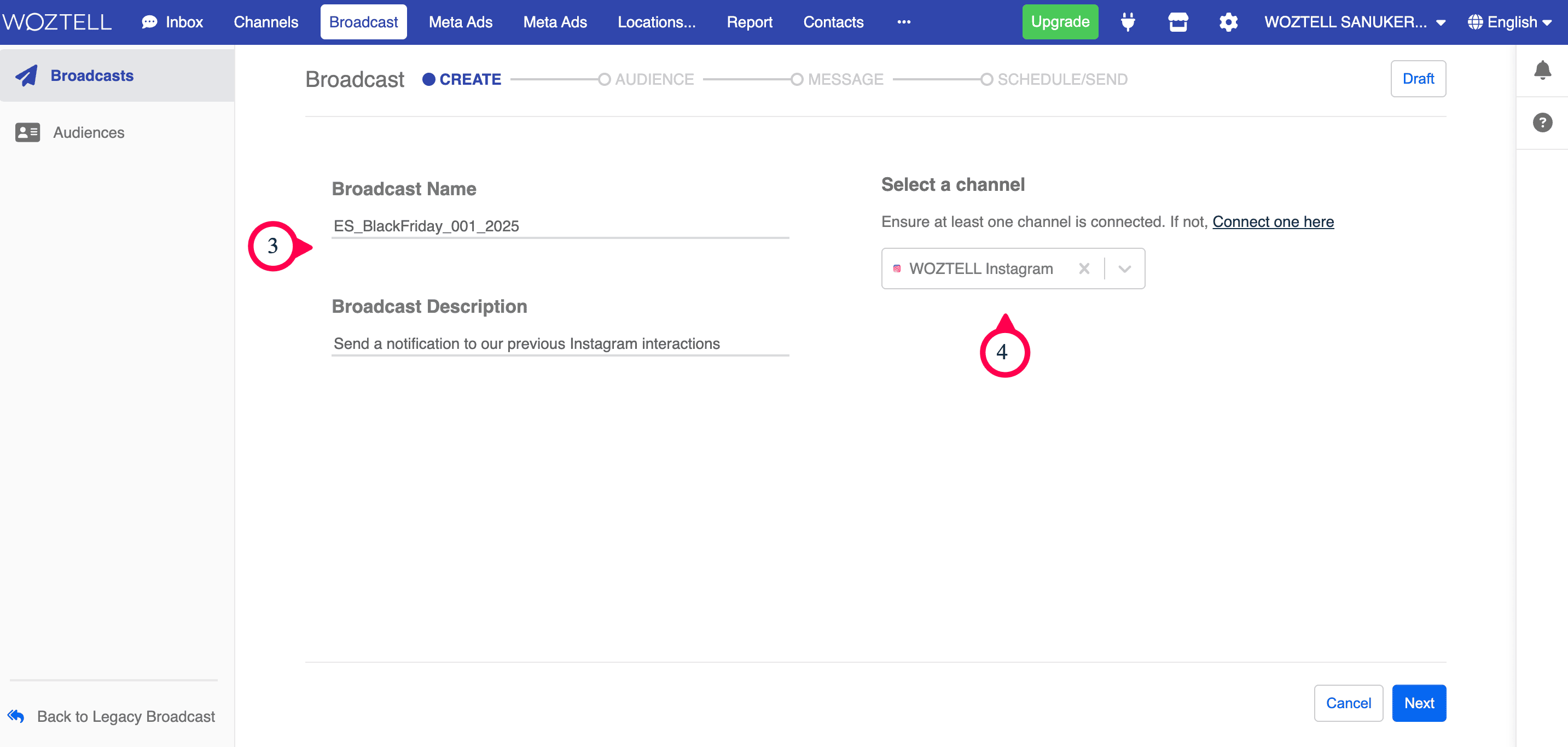
Task: Click the marketplace store icon
Action: click(1178, 22)
